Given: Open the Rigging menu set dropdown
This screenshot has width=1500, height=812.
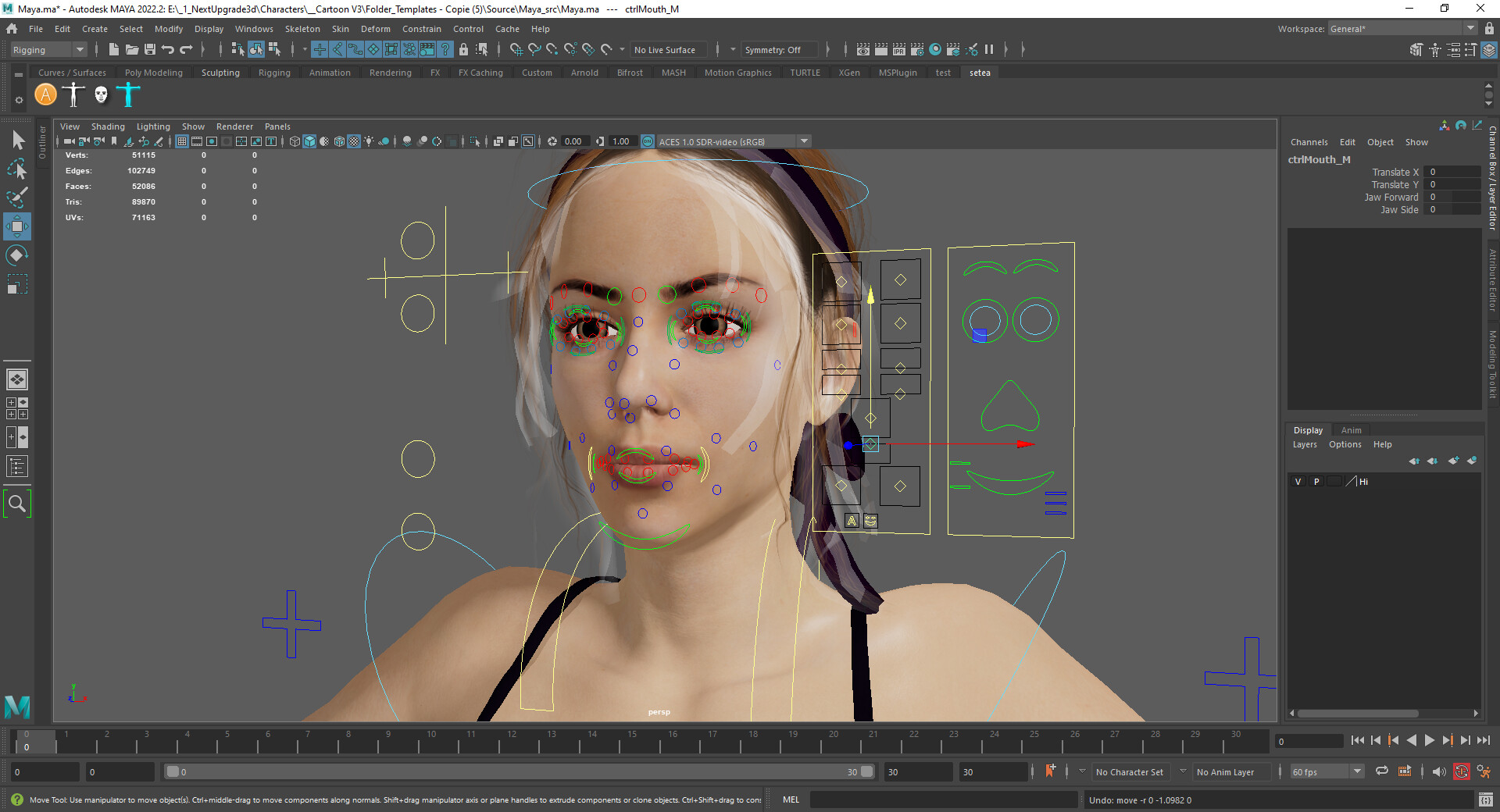Looking at the screenshot, I should tap(47, 49).
